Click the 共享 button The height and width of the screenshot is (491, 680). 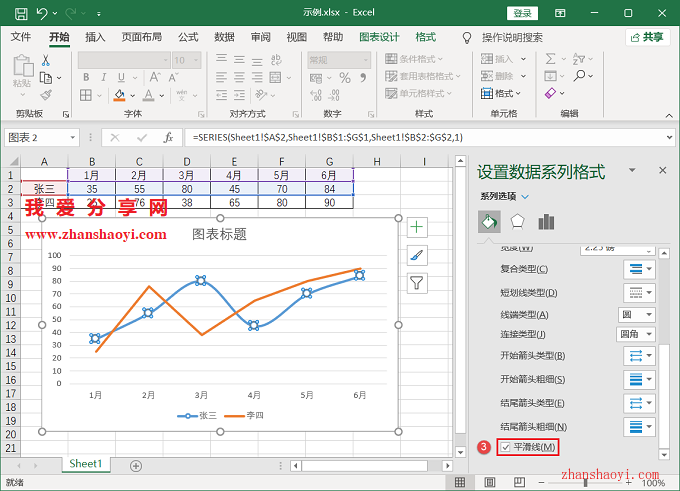(x=647, y=37)
